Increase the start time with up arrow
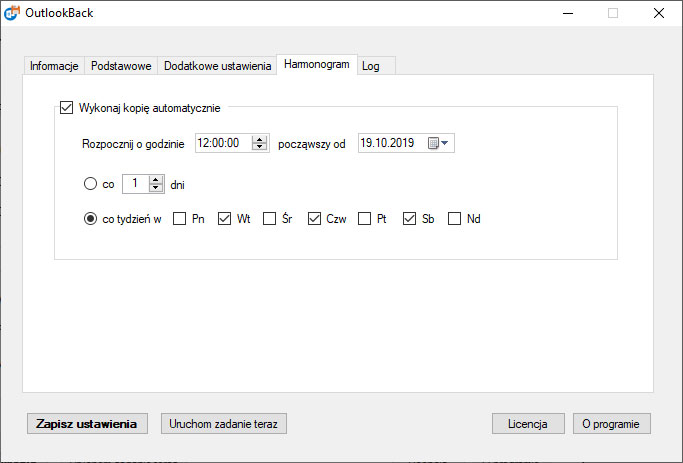 [x=259, y=139]
